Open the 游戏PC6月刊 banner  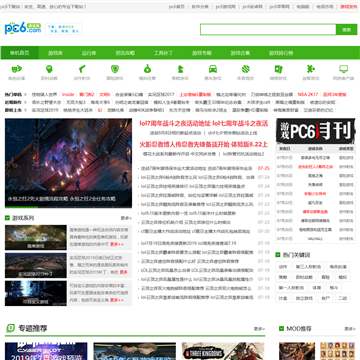(315, 131)
